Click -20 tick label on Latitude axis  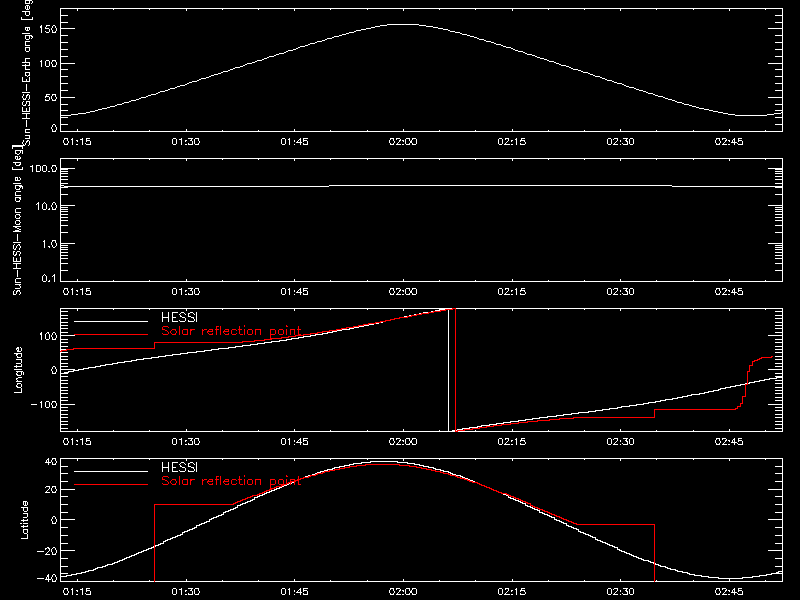click(x=47, y=551)
